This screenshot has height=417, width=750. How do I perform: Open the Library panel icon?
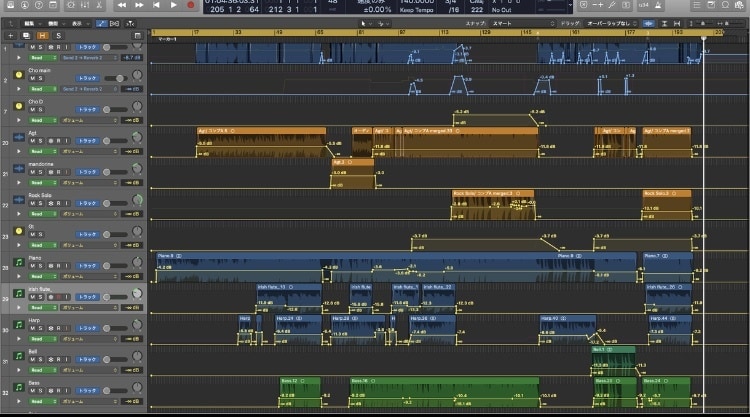[10, 5]
